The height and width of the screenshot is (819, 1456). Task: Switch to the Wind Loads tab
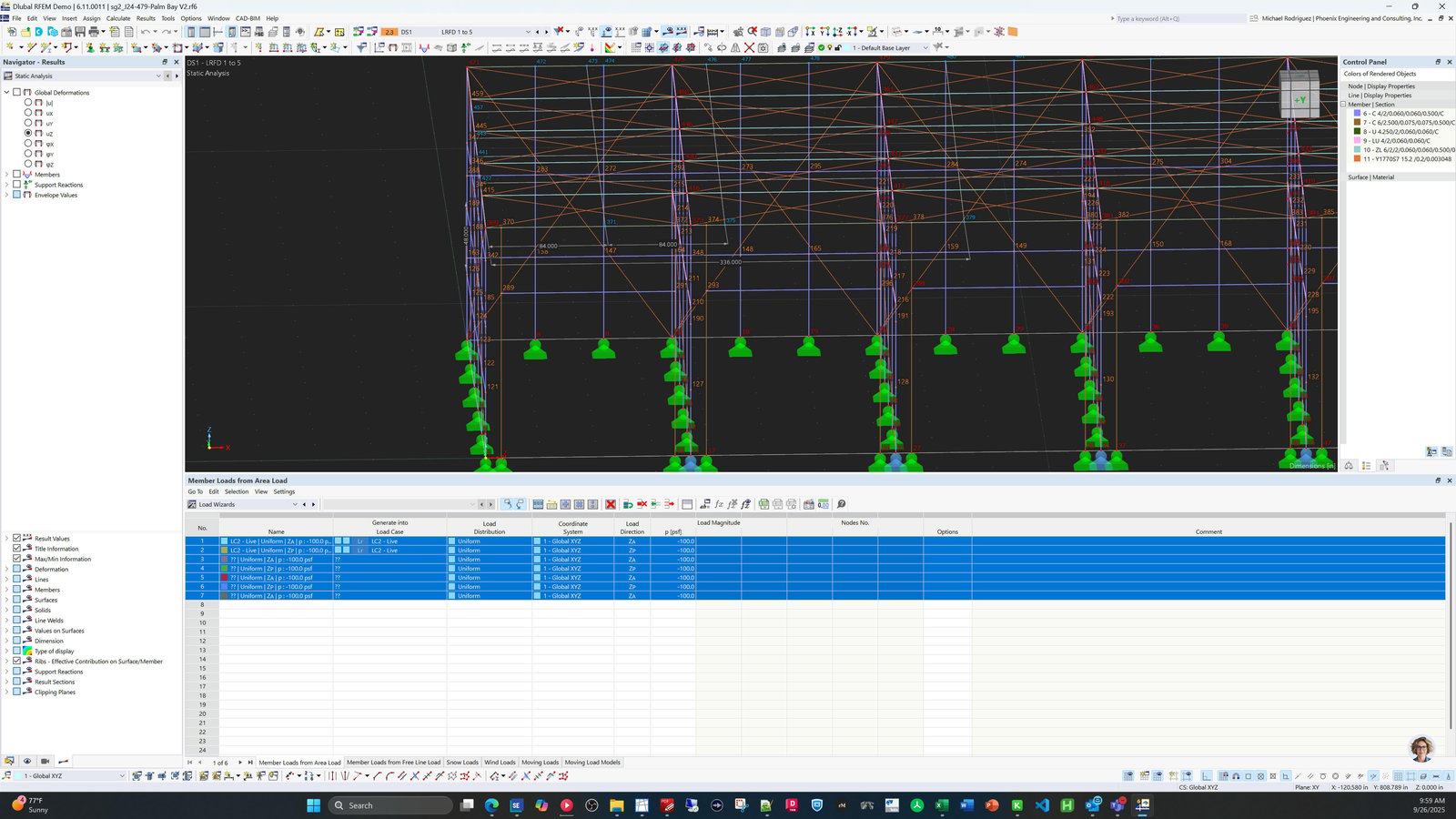tap(500, 763)
